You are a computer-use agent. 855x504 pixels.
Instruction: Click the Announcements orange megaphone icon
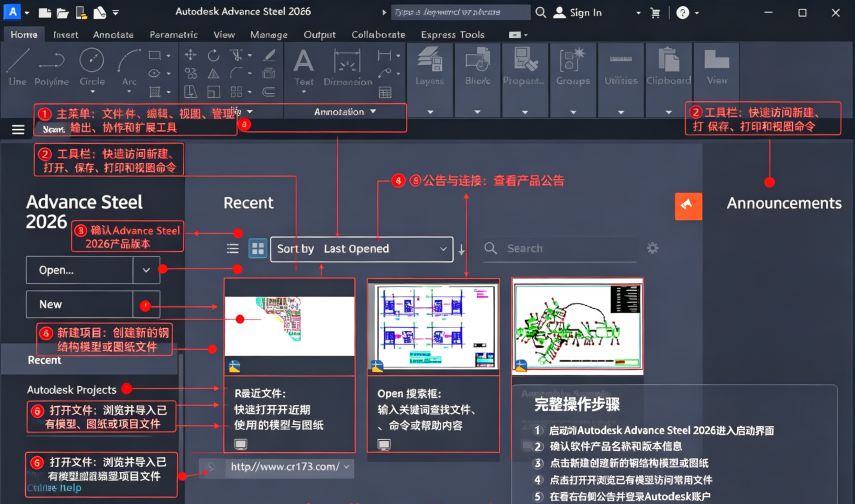click(x=688, y=206)
